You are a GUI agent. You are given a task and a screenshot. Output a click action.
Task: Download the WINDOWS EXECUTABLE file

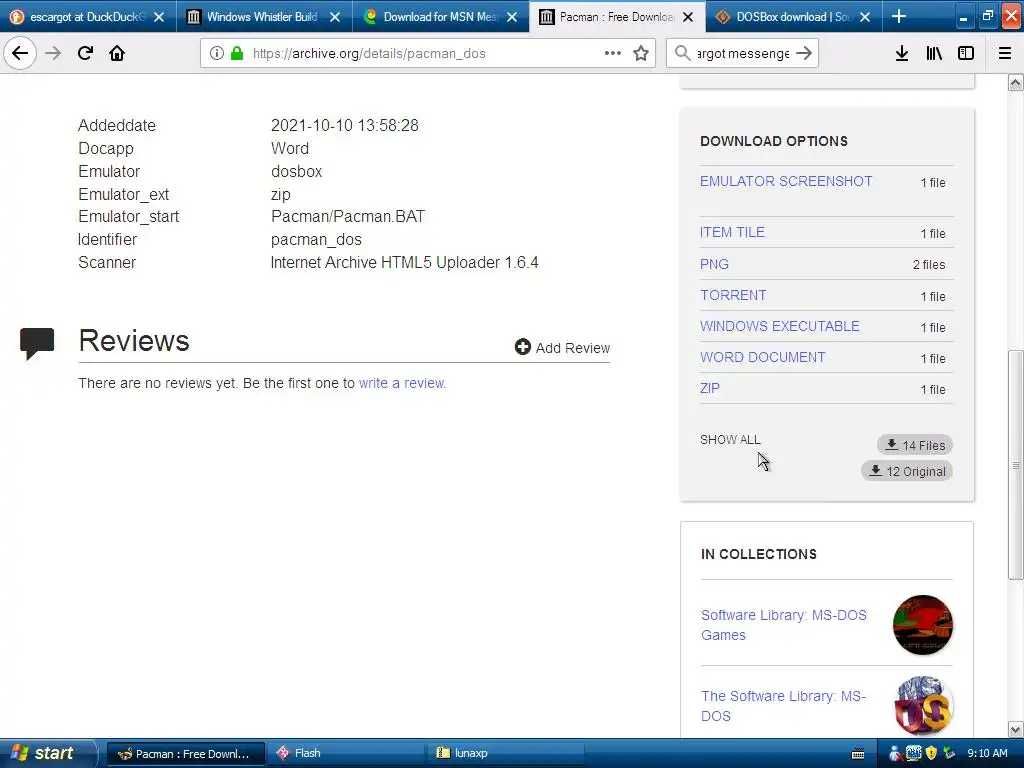(x=780, y=326)
